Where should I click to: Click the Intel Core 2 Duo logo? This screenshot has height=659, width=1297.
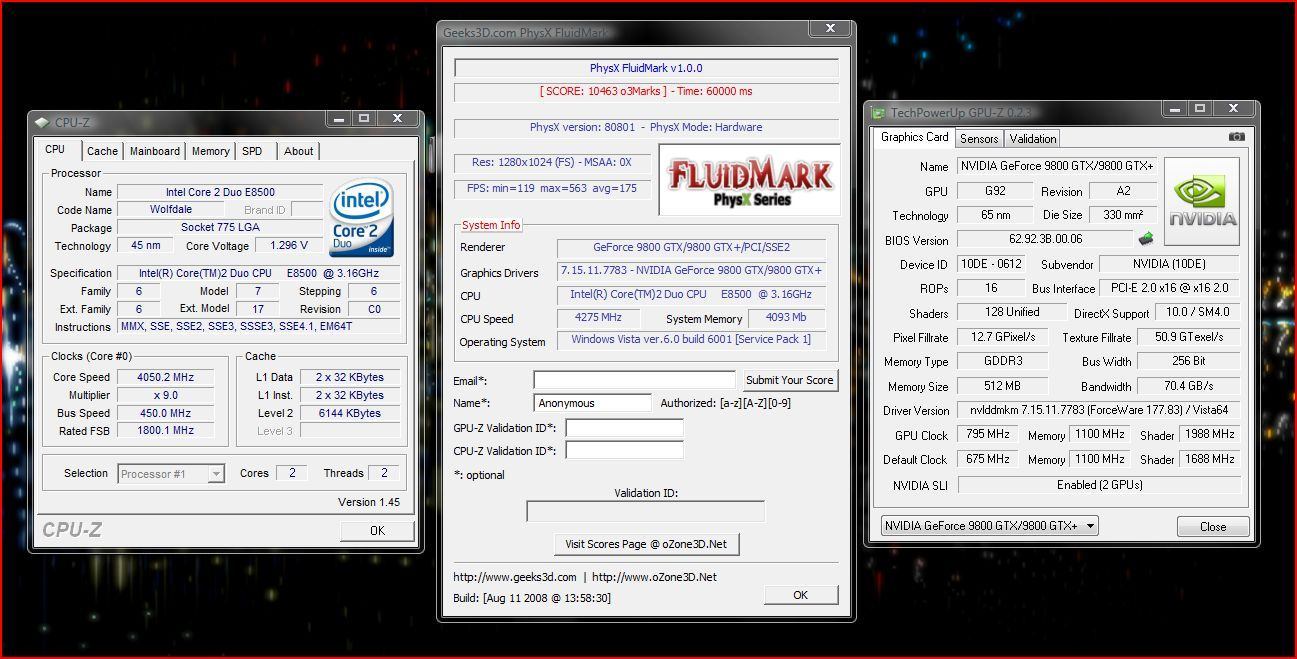tap(362, 218)
